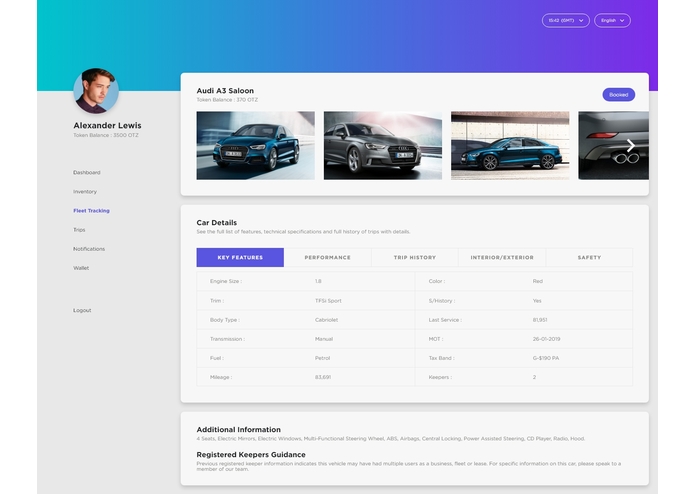Click Alexander Lewis profile avatar
Viewport: 695px width, 494px height.
[x=96, y=91]
